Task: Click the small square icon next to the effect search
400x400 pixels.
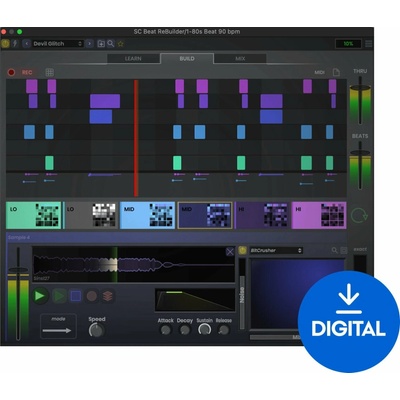Action: pos(344,250)
